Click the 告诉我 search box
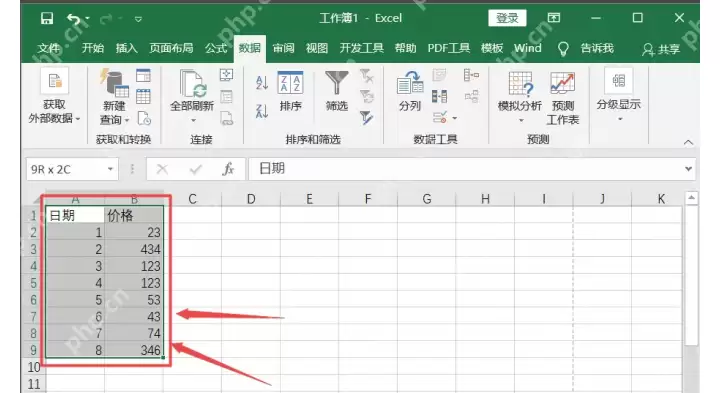The width and height of the screenshot is (720, 393). point(596,48)
